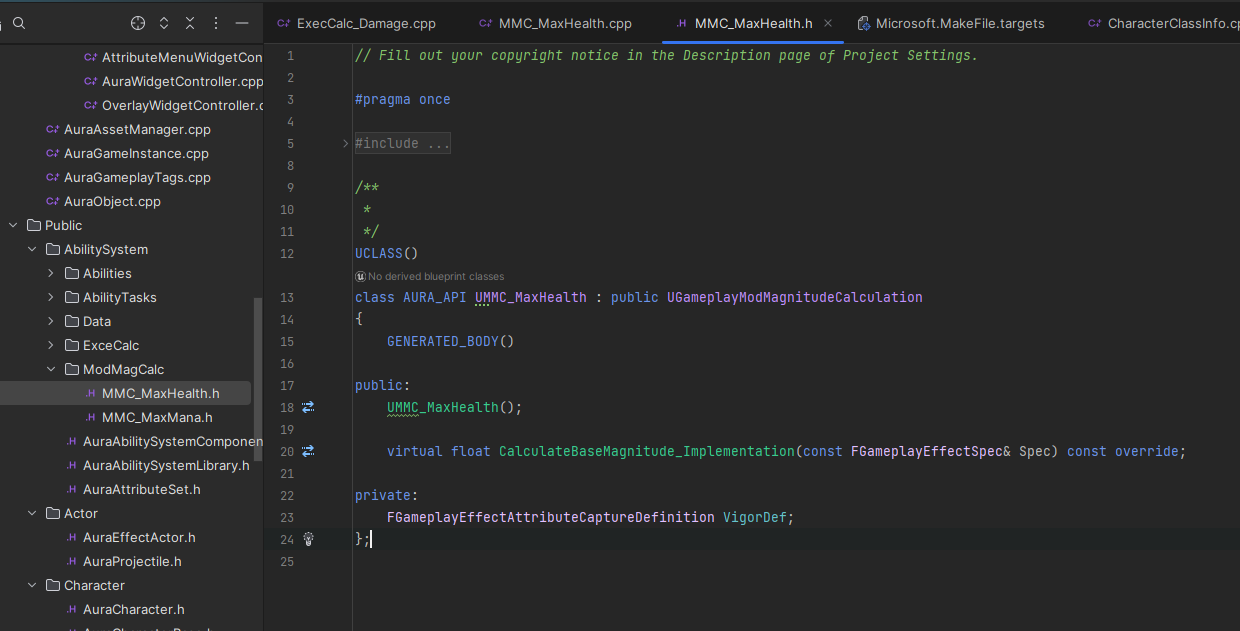Viewport: 1240px width, 631px height.
Task: Switch to the ExecCalc_Damage.cpp tab
Action: pyautogui.click(x=357, y=23)
